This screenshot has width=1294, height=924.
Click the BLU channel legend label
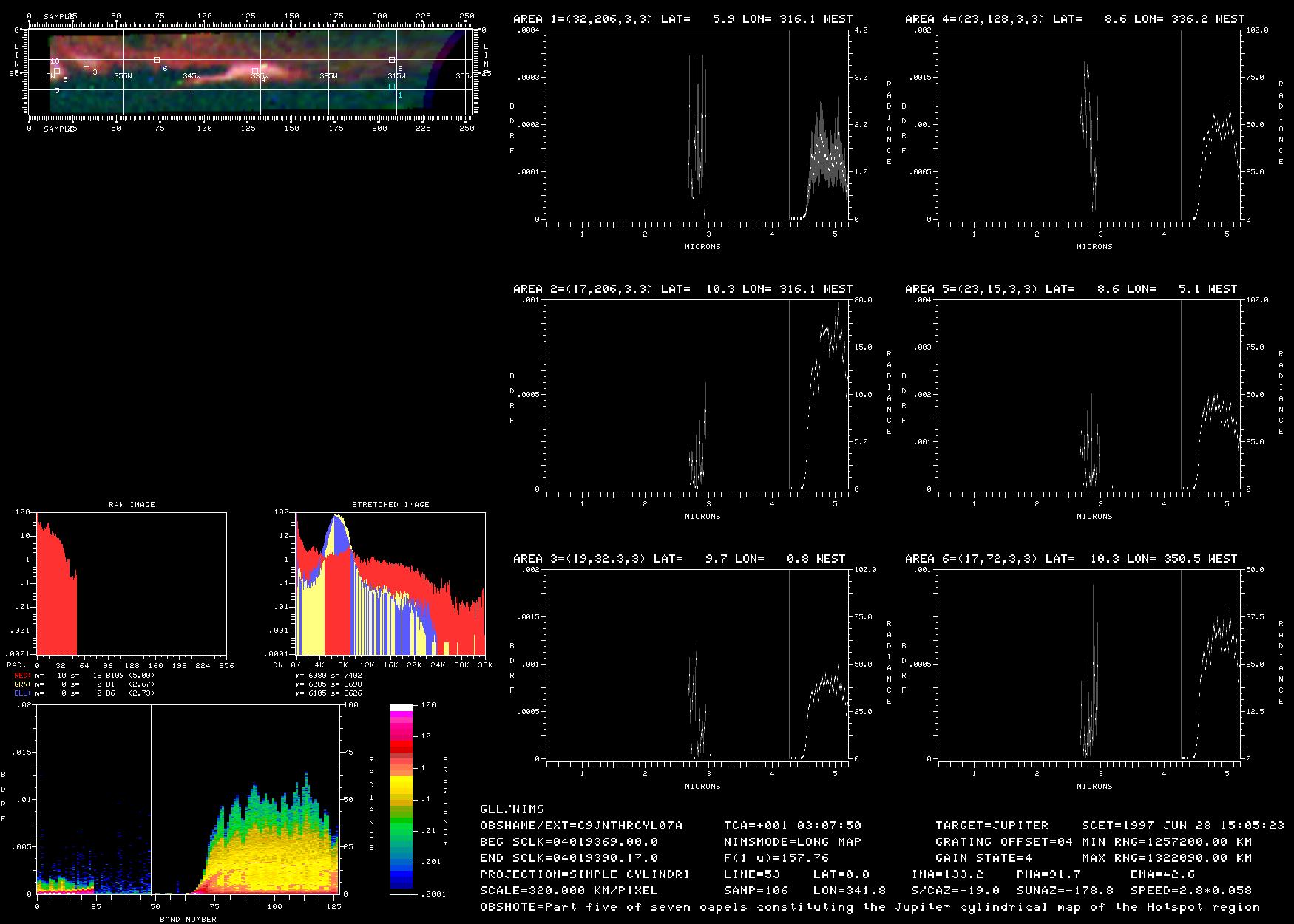click(21, 693)
